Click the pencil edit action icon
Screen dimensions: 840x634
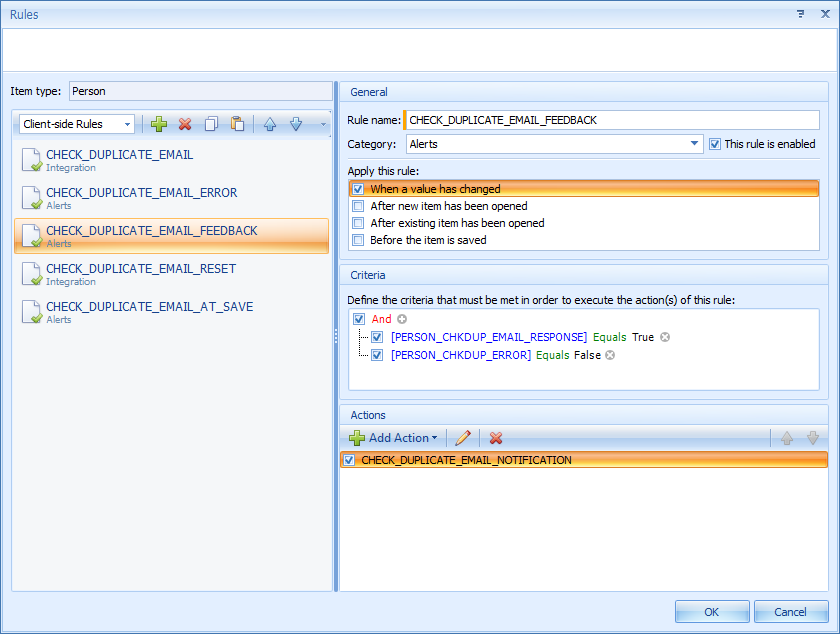[x=462, y=438]
